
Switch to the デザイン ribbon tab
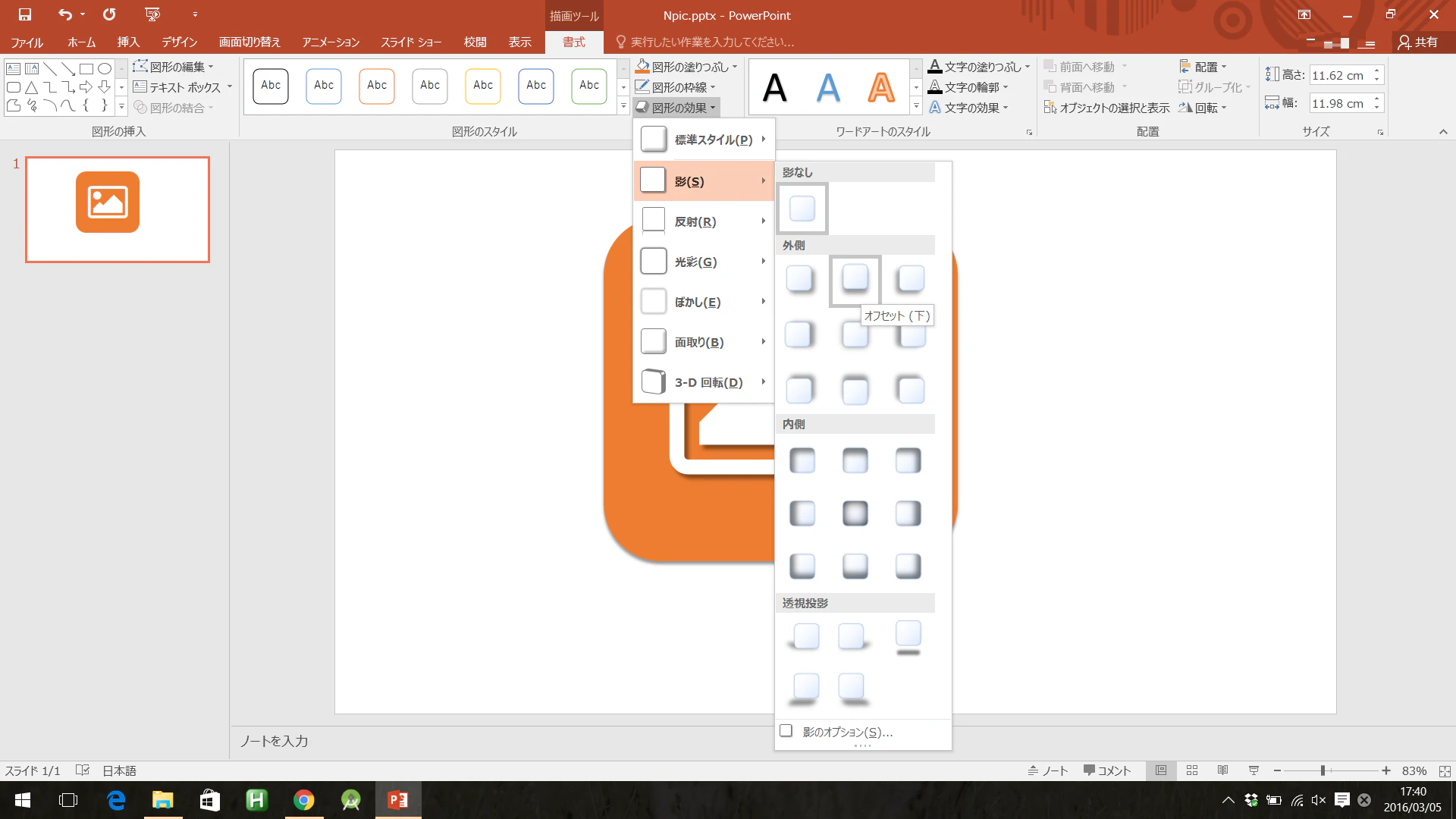[179, 42]
